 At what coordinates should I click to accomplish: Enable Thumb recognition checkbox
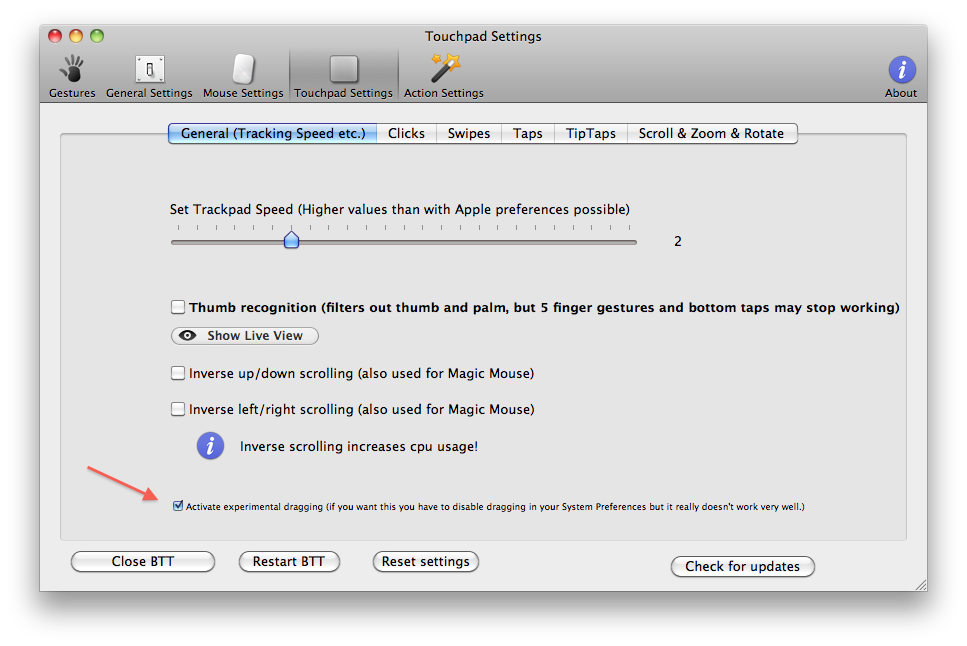tap(178, 308)
